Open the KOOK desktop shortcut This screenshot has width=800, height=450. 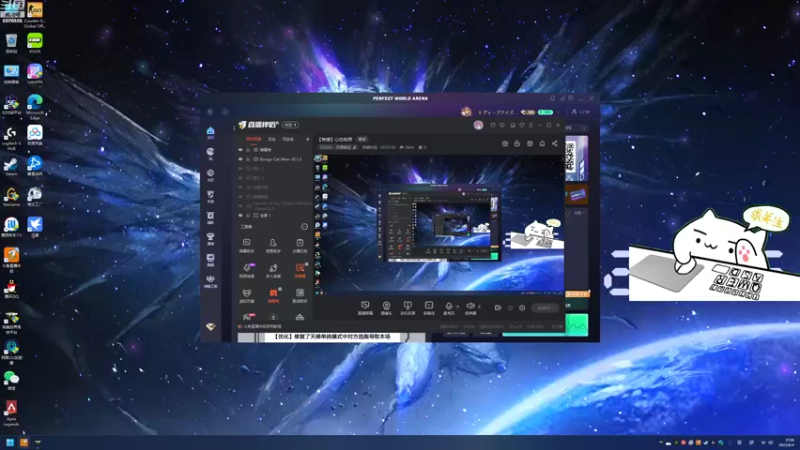click(x=35, y=43)
